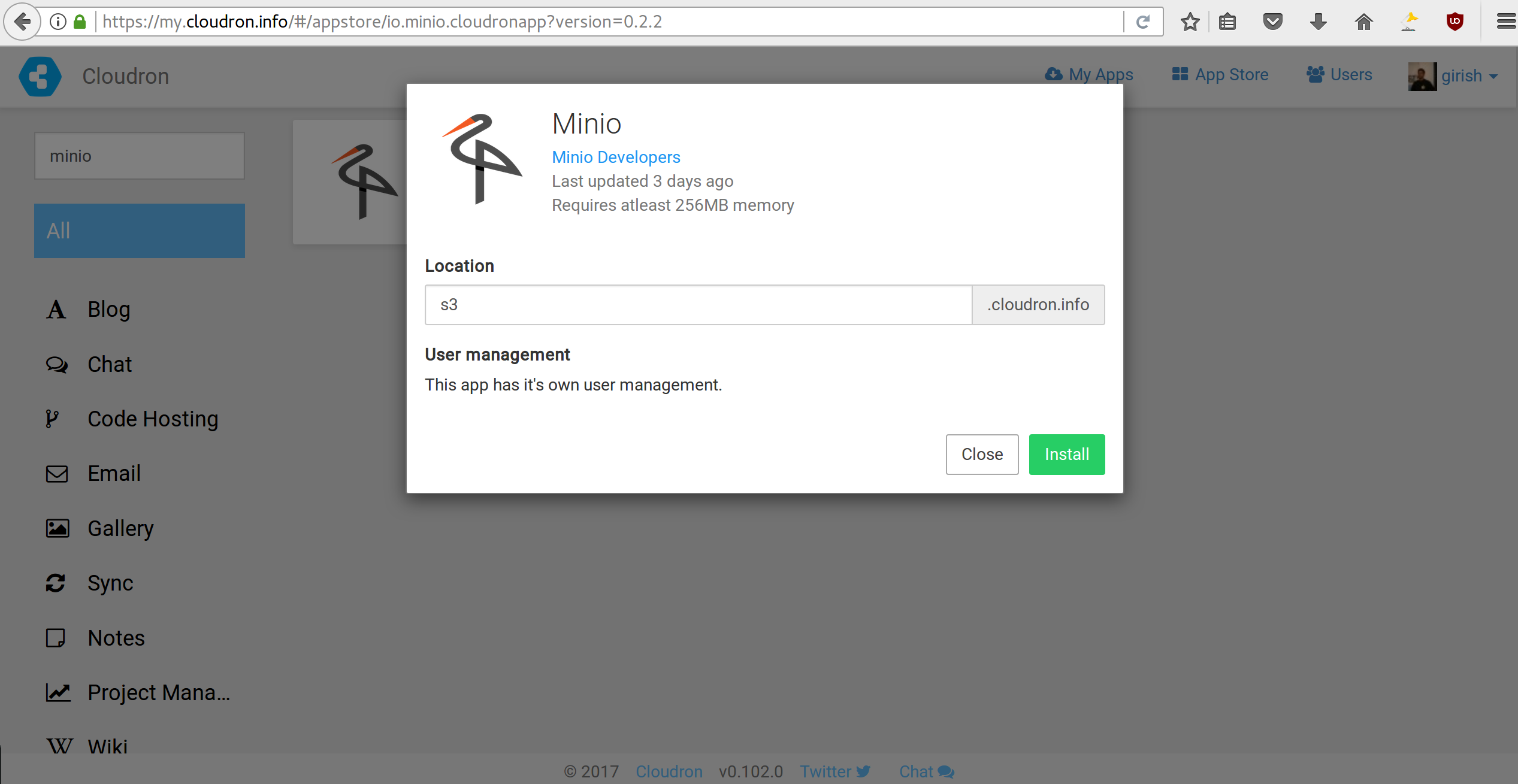Click the Close dialog button

point(982,455)
